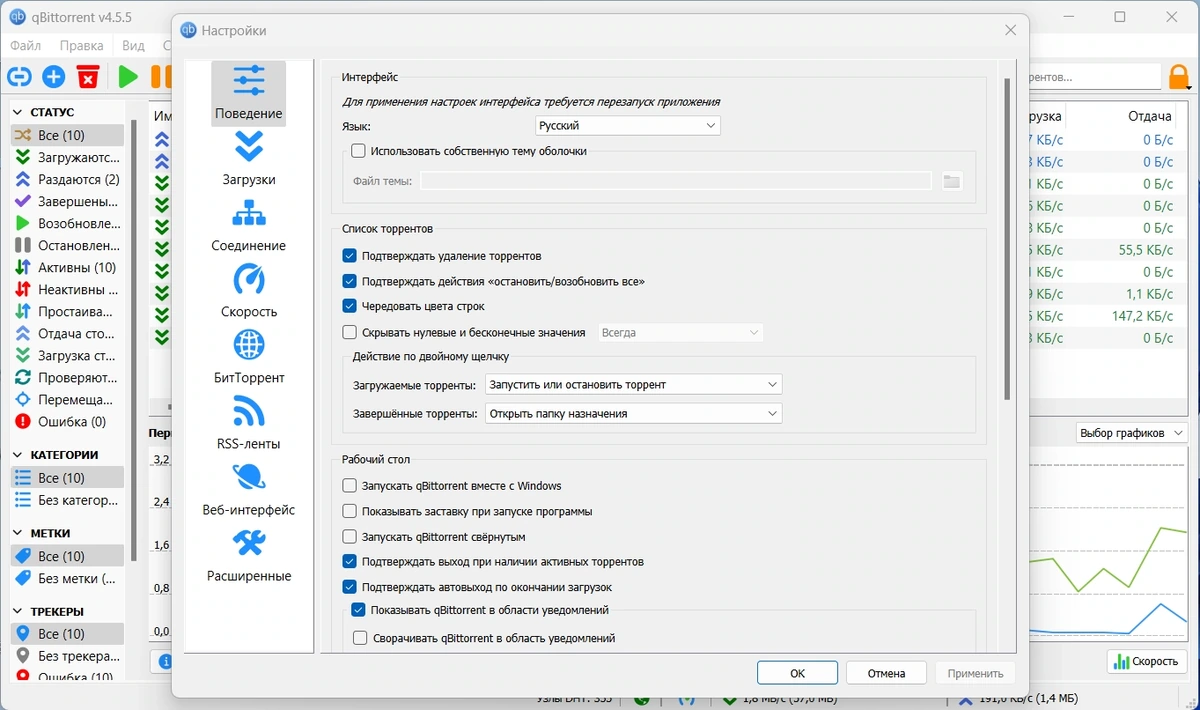Image resolution: width=1200 pixels, height=710 pixels.
Task: Click the red delete torrent toolbar icon
Action: point(88,76)
